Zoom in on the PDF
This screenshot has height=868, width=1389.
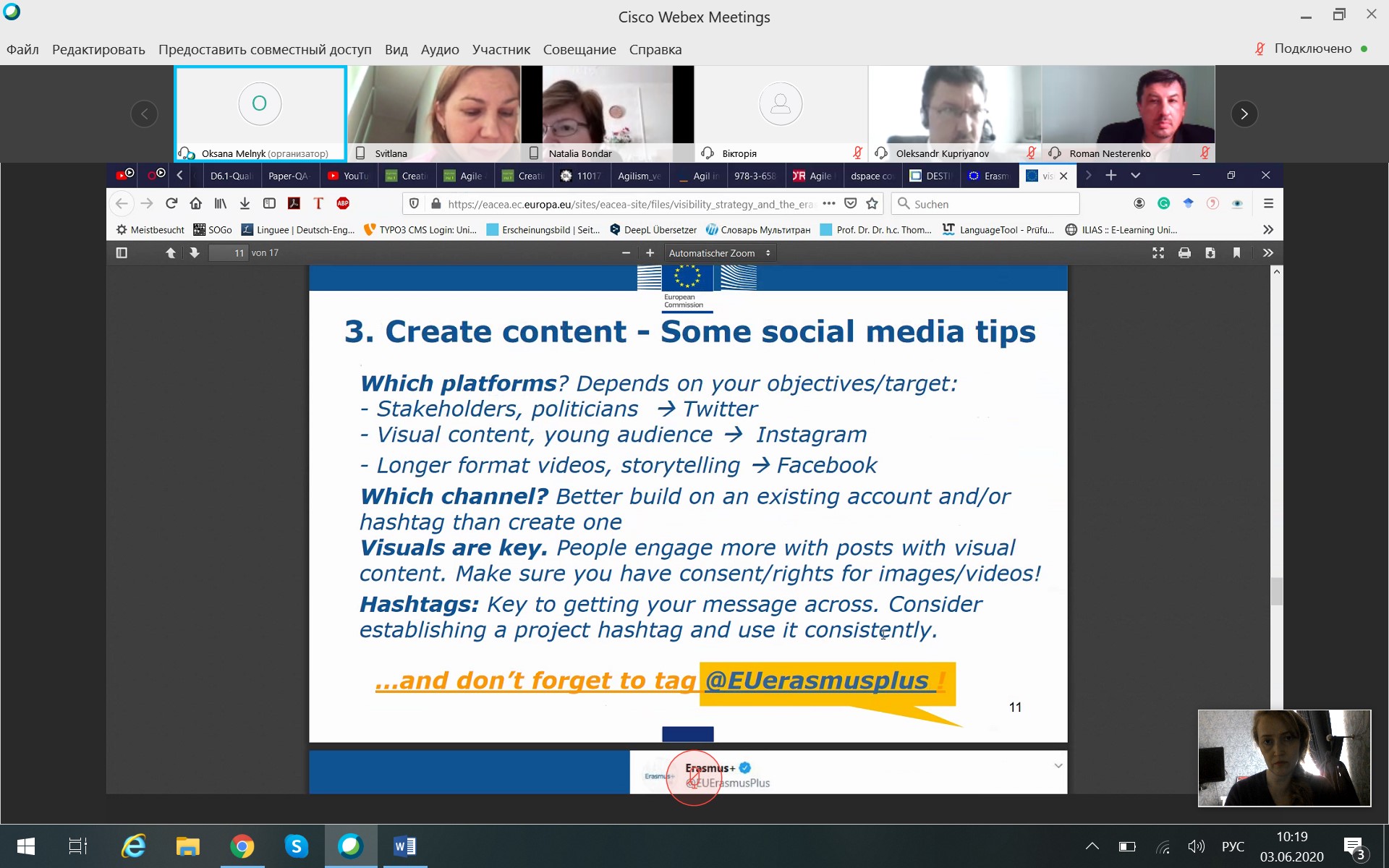(650, 252)
